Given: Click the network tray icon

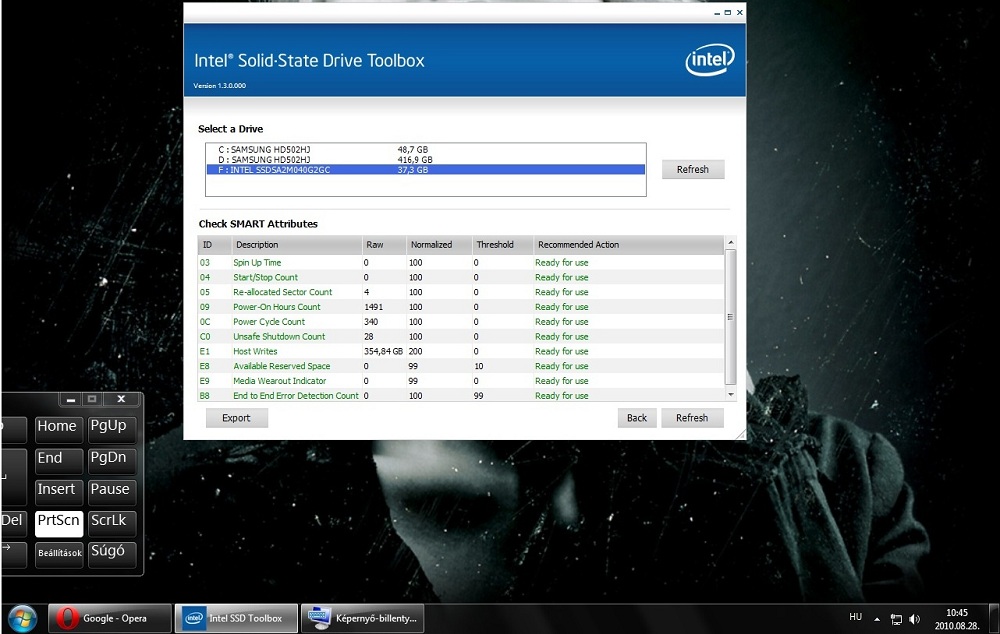Looking at the screenshot, I should pyautogui.click(x=896, y=619).
